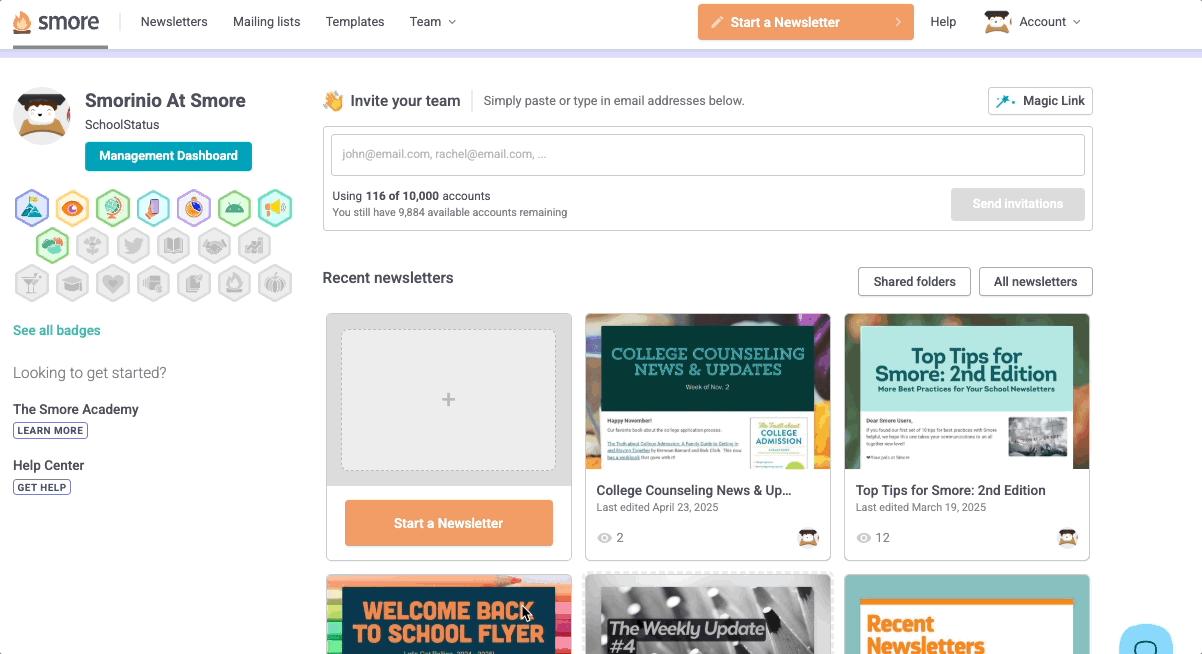This screenshot has height=654, width=1202.
Task: Select the gray Twitter bird badge
Action: (x=133, y=246)
